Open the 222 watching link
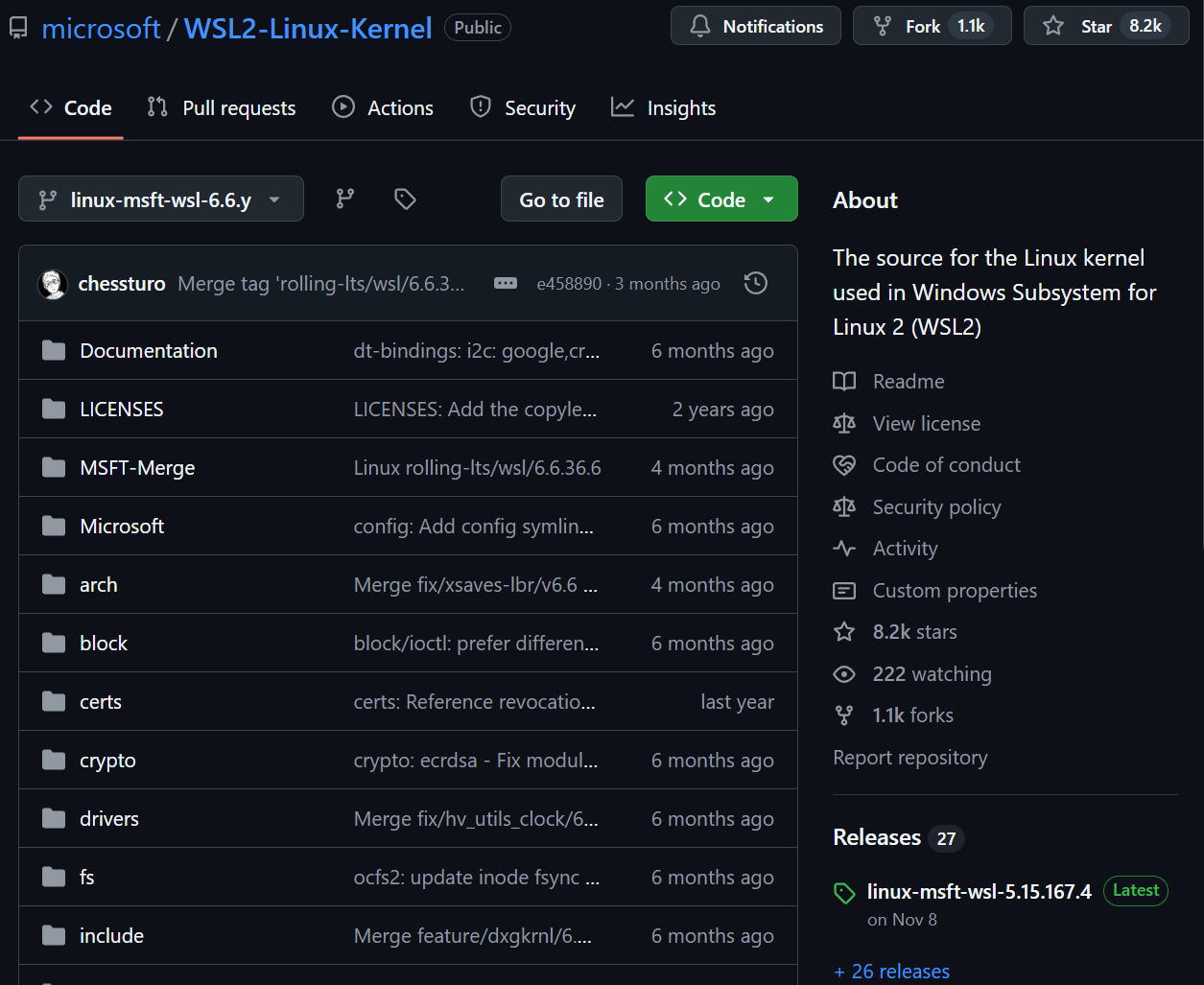 [912, 674]
